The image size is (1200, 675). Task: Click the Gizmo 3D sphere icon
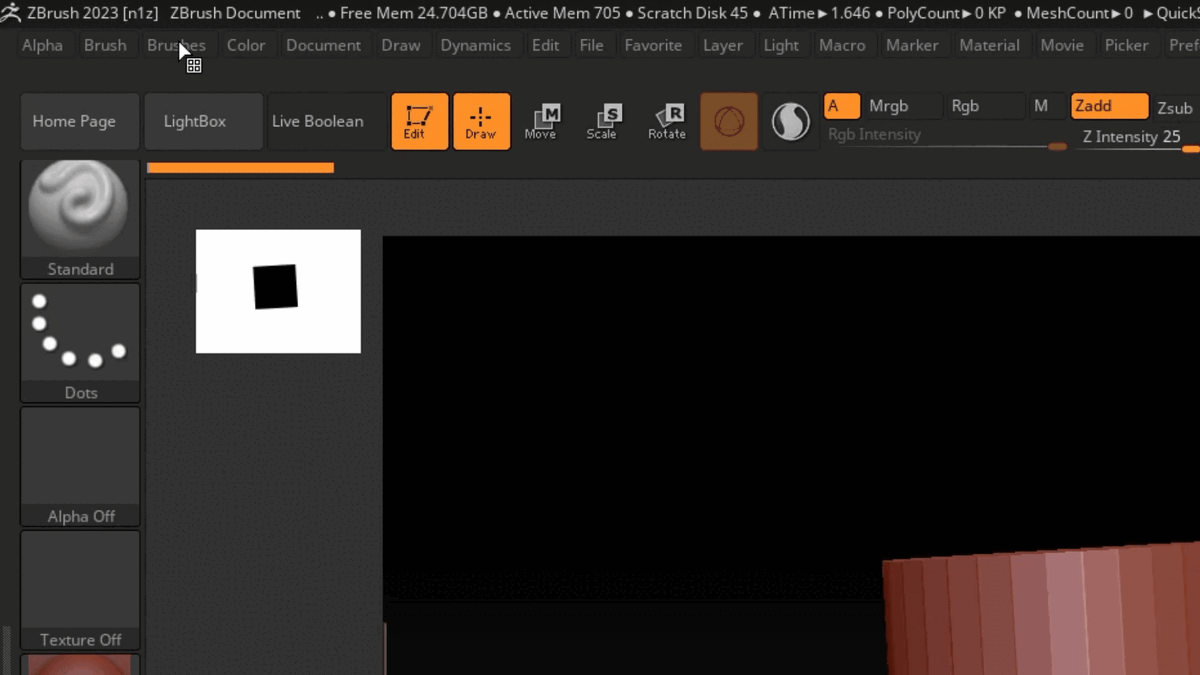(x=729, y=122)
